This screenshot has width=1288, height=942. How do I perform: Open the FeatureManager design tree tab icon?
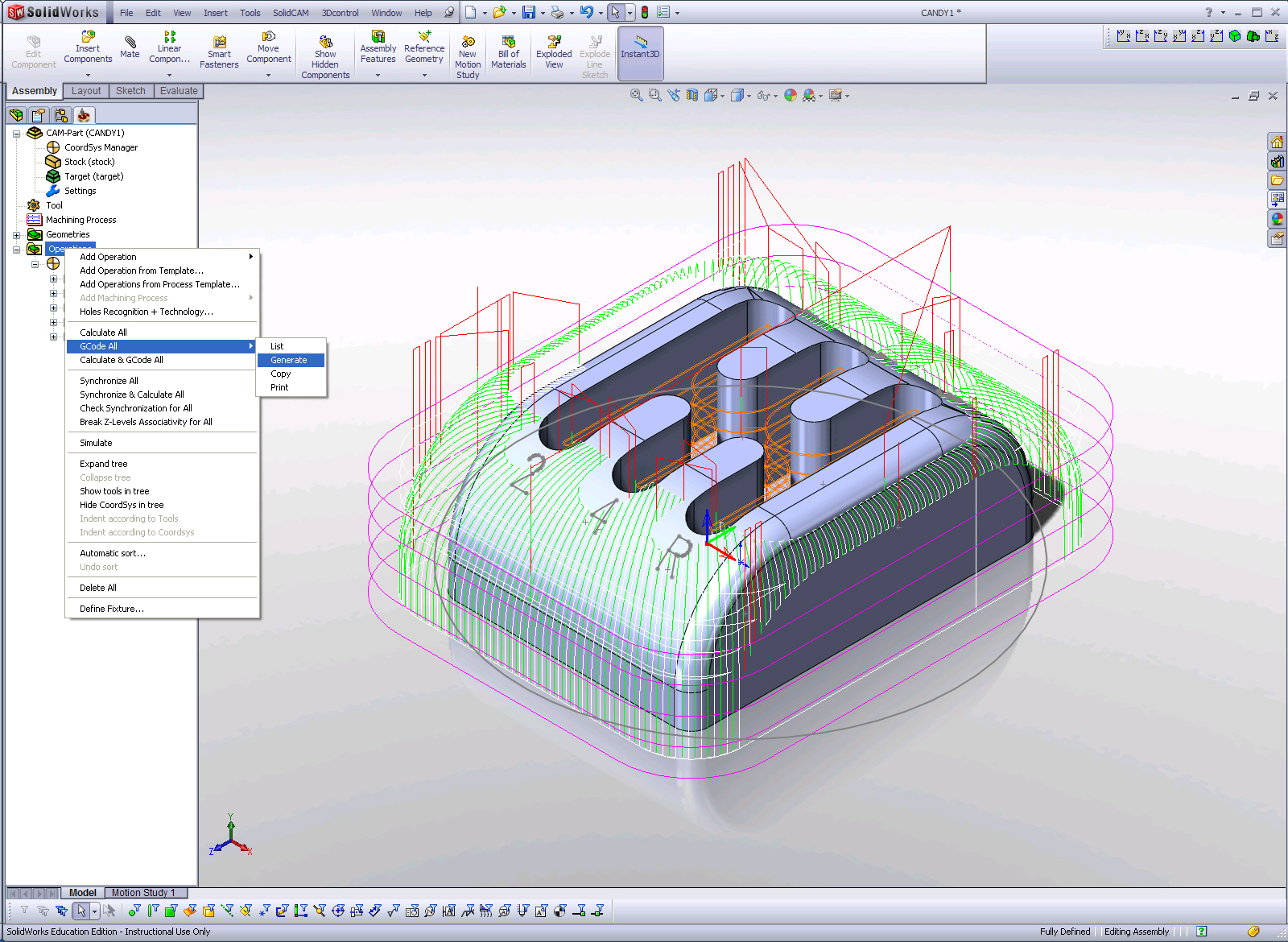click(x=16, y=115)
